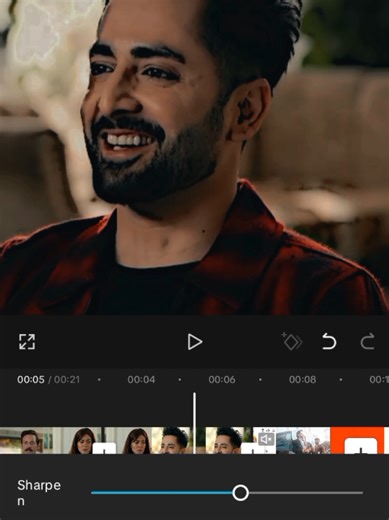
Task: Tap the video preview of the smiling man
Action: tap(194, 157)
